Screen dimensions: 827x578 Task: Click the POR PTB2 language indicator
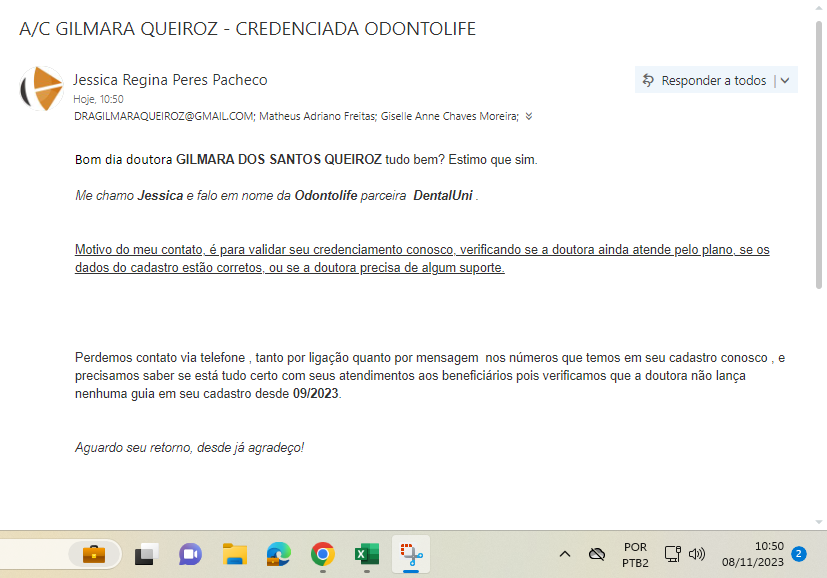pyautogui.click(x=635, y=555)
